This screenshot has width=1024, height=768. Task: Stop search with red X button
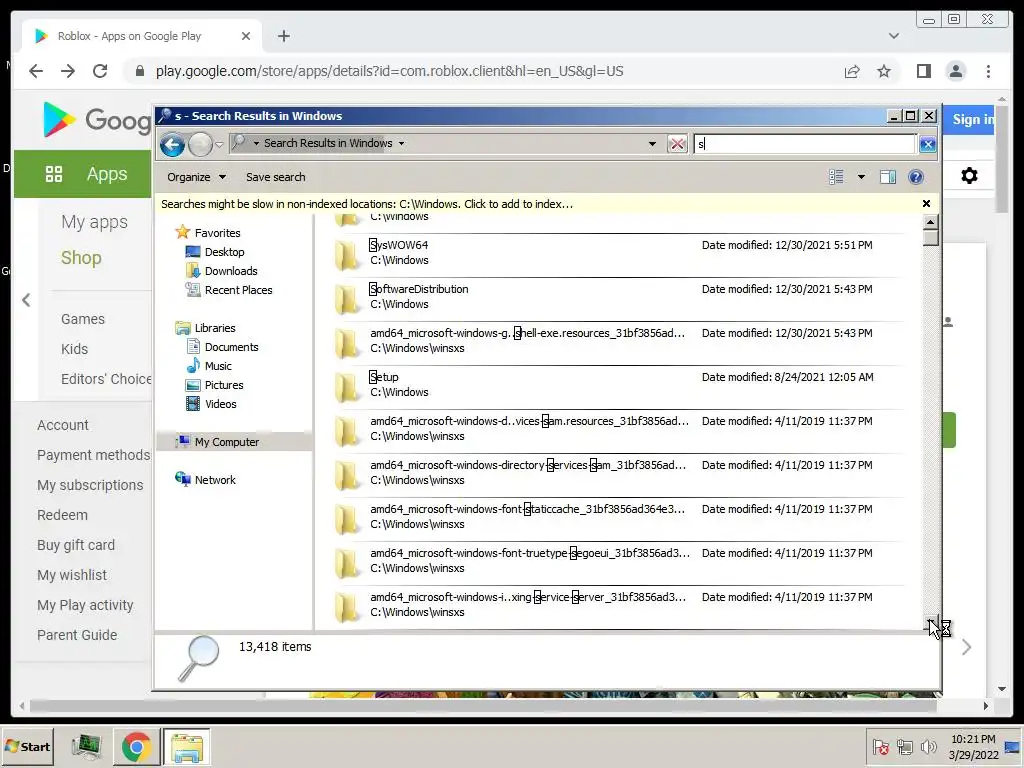click(x=677, y=144)
